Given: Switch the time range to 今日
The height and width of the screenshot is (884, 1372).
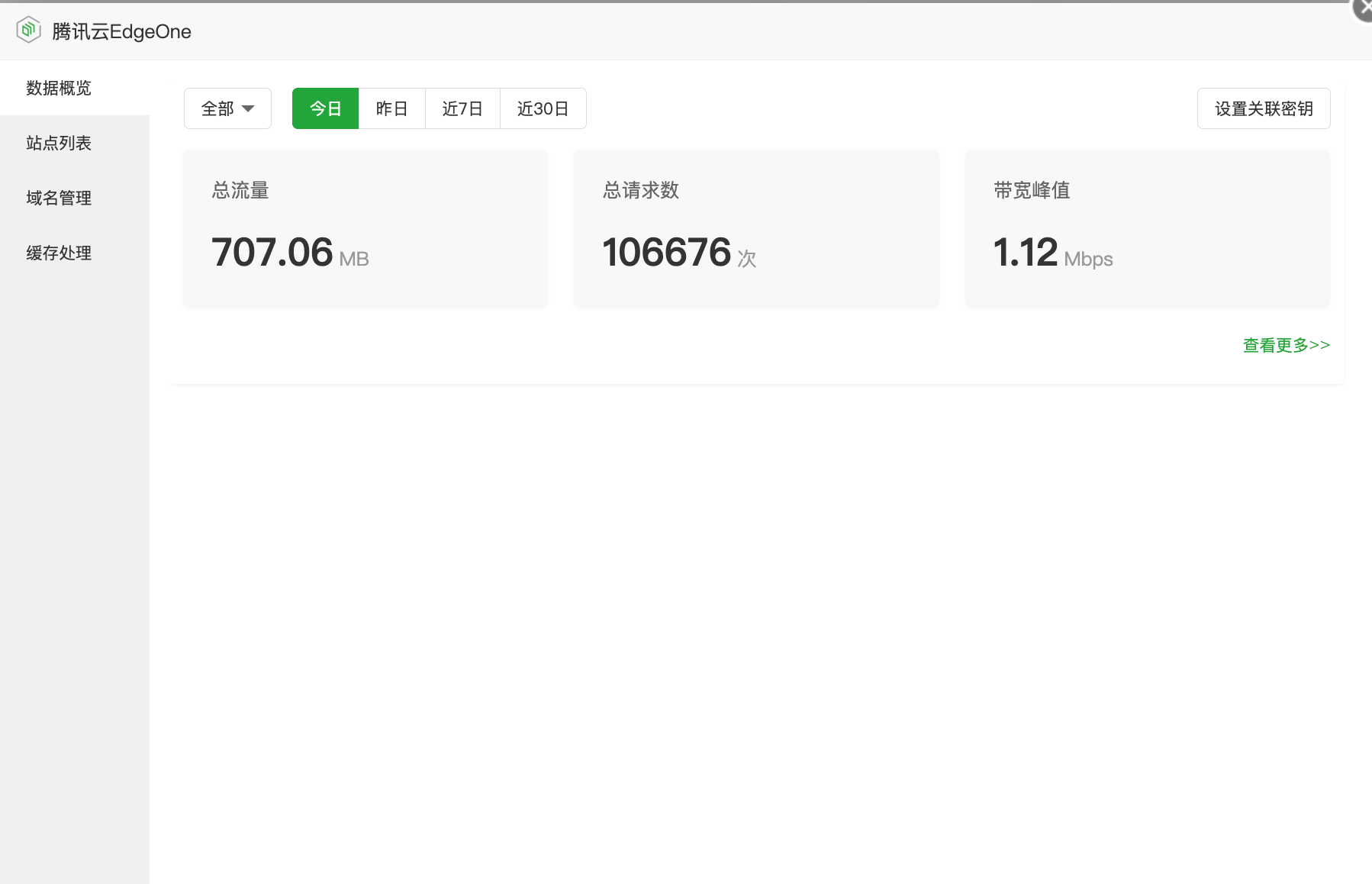Looking at the screenshot, I should 325,109.
